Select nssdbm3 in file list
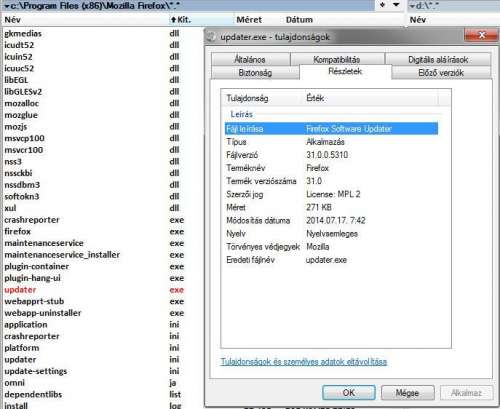This screenshot has width=500, height=409. [x=22, y=185]
